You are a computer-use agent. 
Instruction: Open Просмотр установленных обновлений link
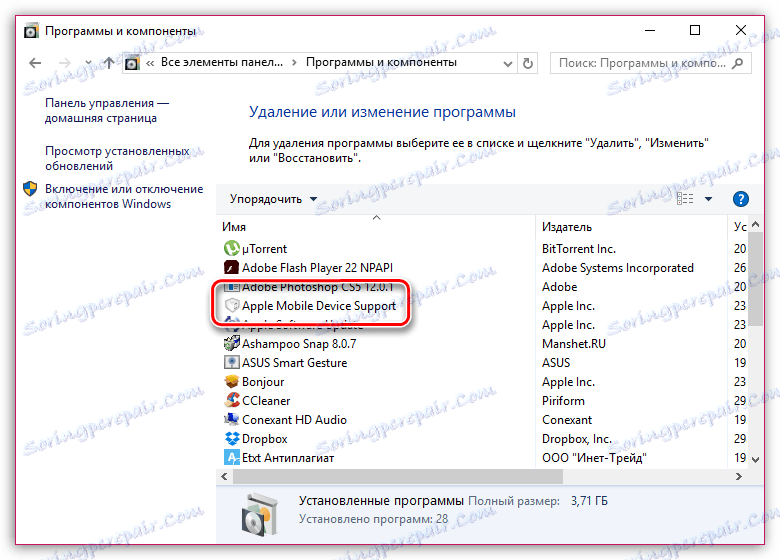click(117, 158)
